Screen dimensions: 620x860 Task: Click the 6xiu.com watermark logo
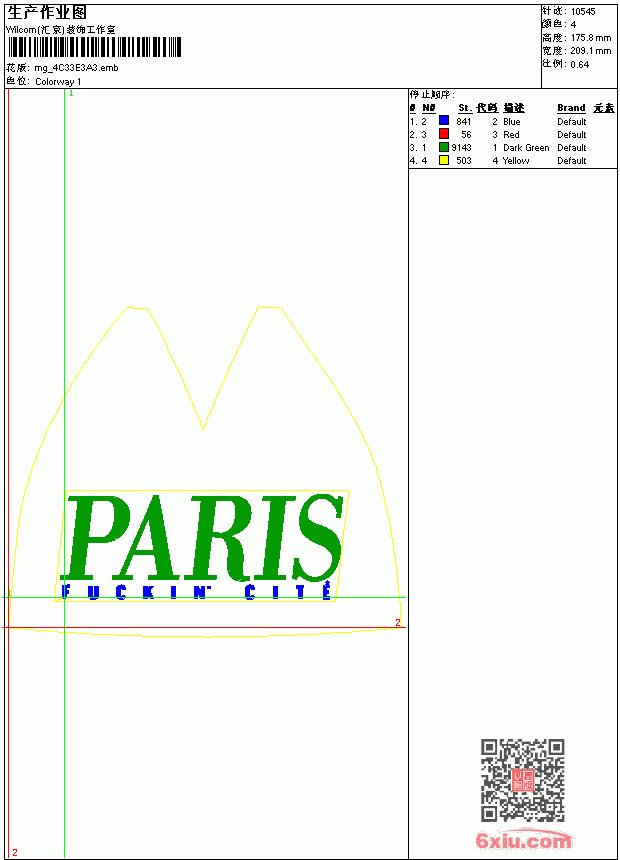tap(523, 840)
